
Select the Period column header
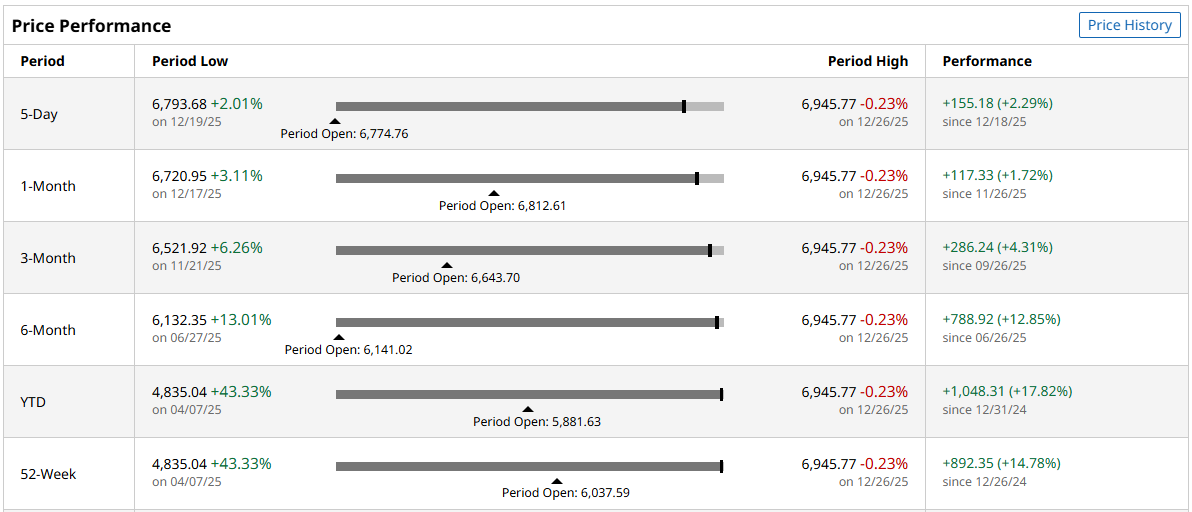42,61
